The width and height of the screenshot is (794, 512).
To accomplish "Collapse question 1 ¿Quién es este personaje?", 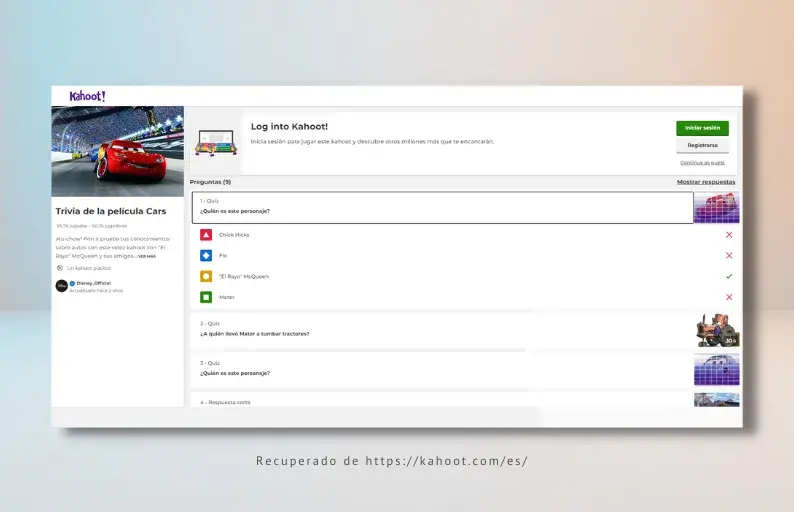I will point(441,207).
